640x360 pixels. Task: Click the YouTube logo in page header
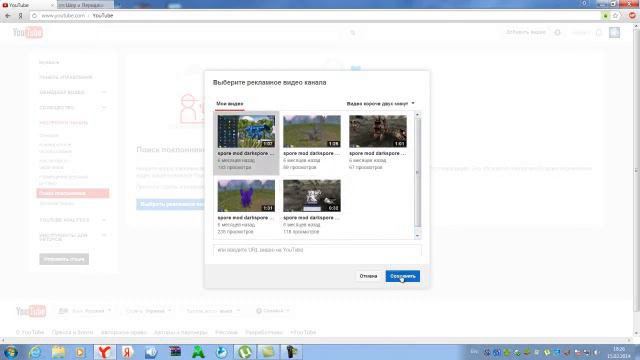click(28, 32)
